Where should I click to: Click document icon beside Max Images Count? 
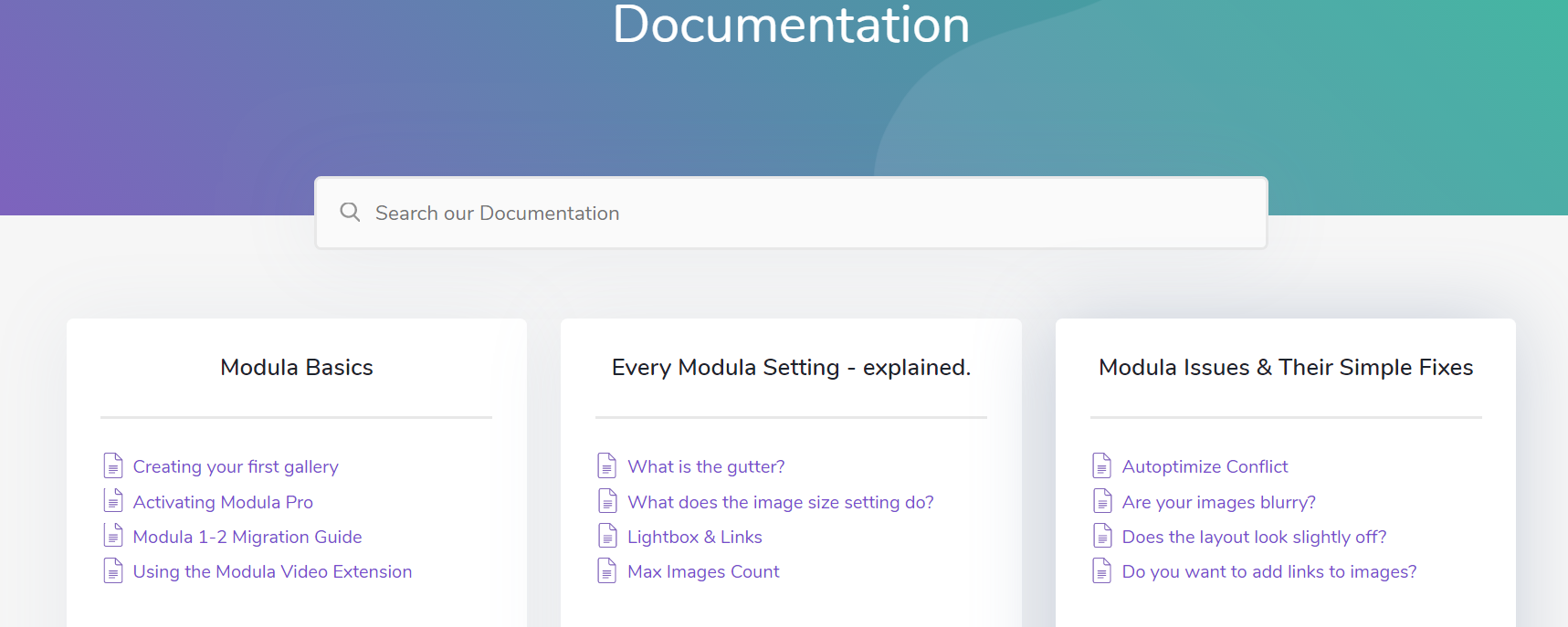point(607,570)
